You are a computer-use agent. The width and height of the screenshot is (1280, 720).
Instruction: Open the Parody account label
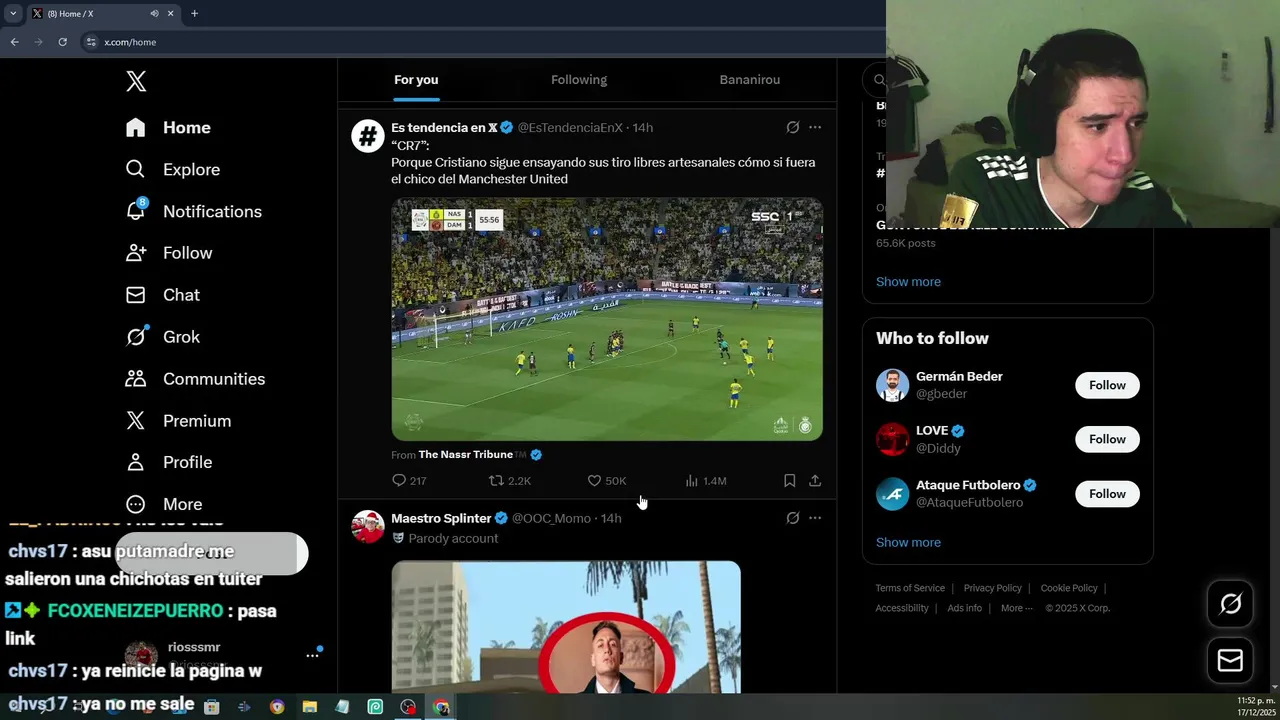453,538
